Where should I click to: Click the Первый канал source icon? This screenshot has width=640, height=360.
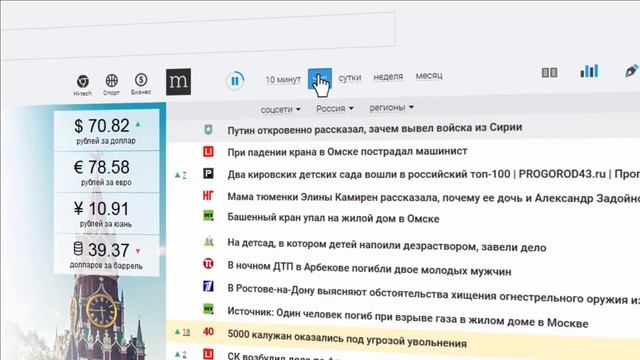click(x=208, y=286)
